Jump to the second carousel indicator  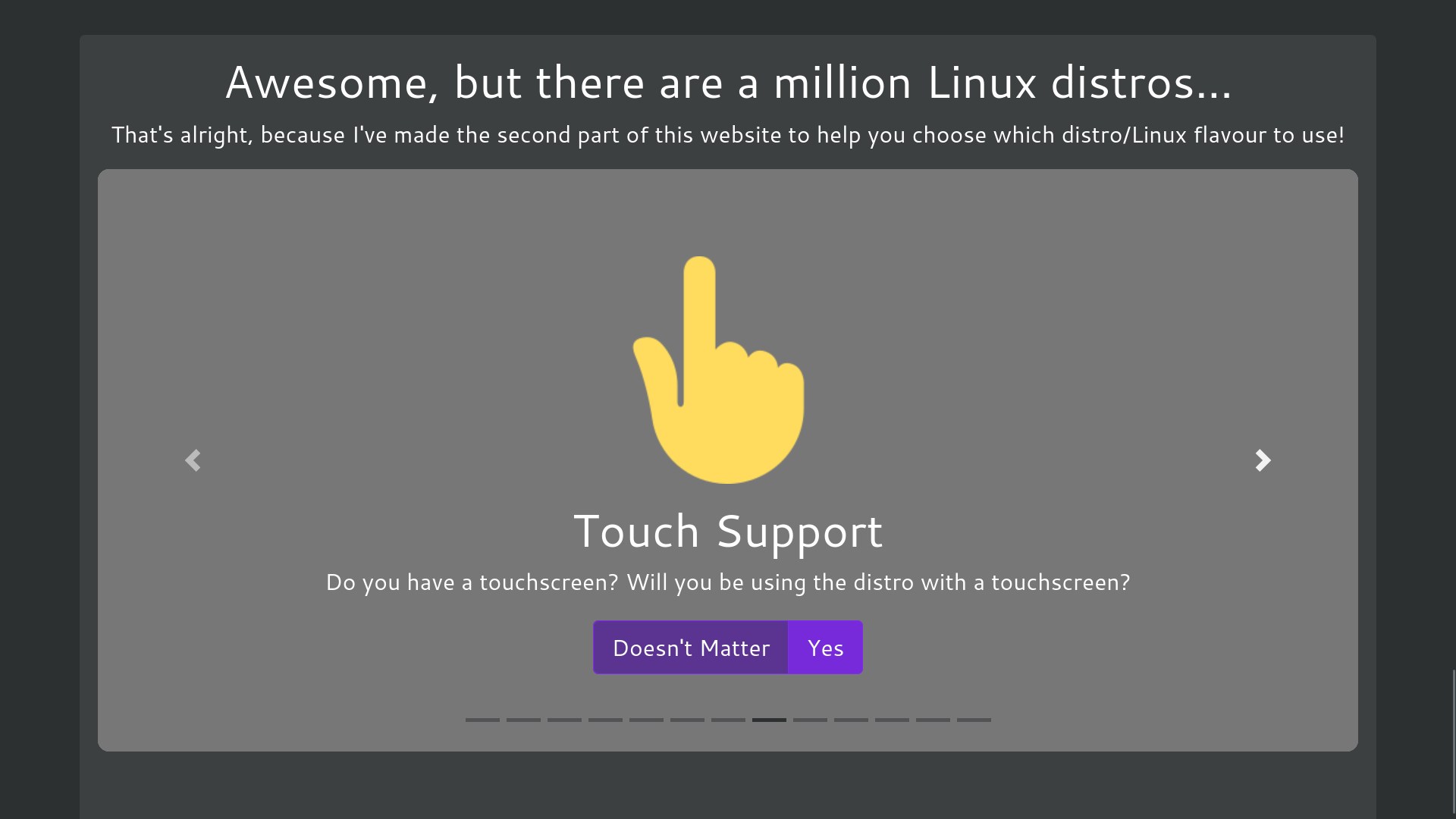coord(523,720)
